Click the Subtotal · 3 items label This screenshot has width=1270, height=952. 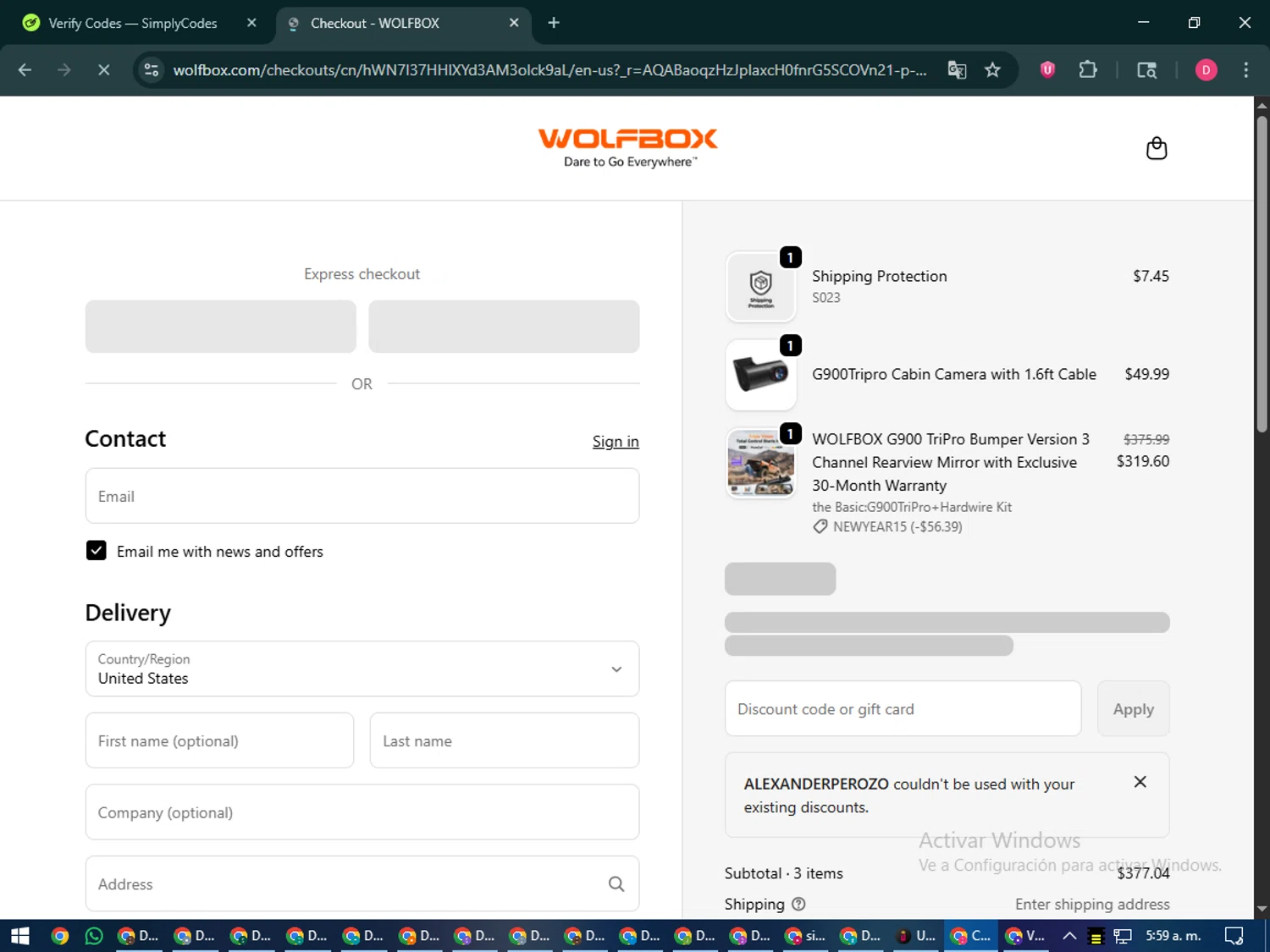783,873
